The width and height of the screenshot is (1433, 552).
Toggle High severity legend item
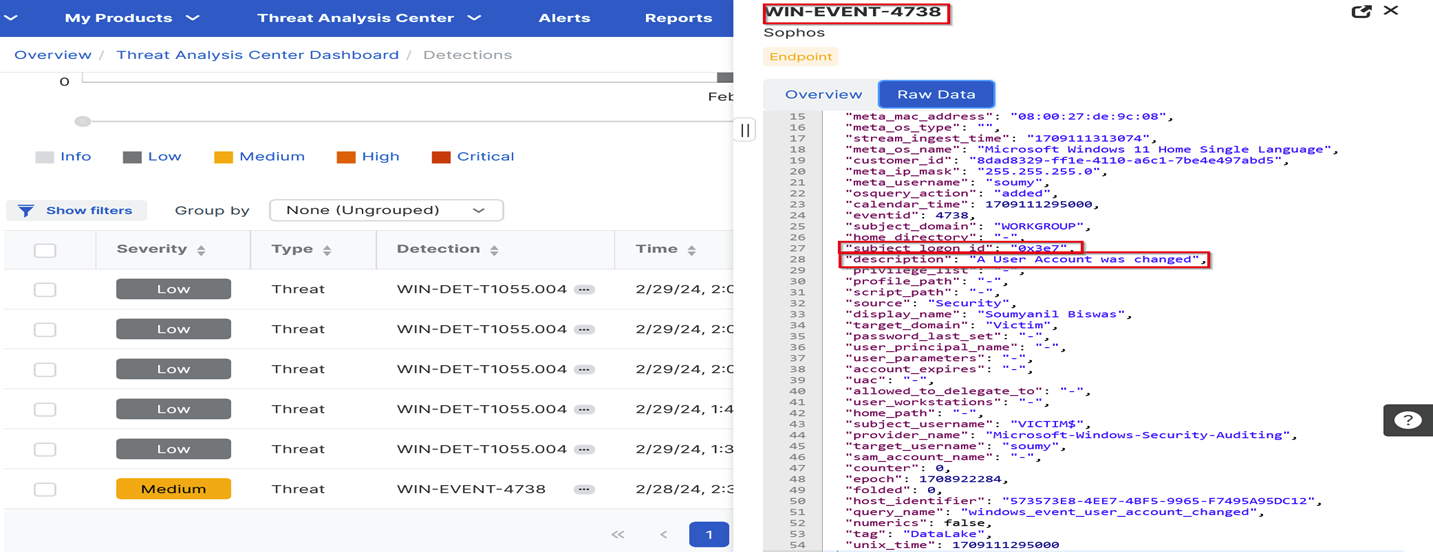368,157
